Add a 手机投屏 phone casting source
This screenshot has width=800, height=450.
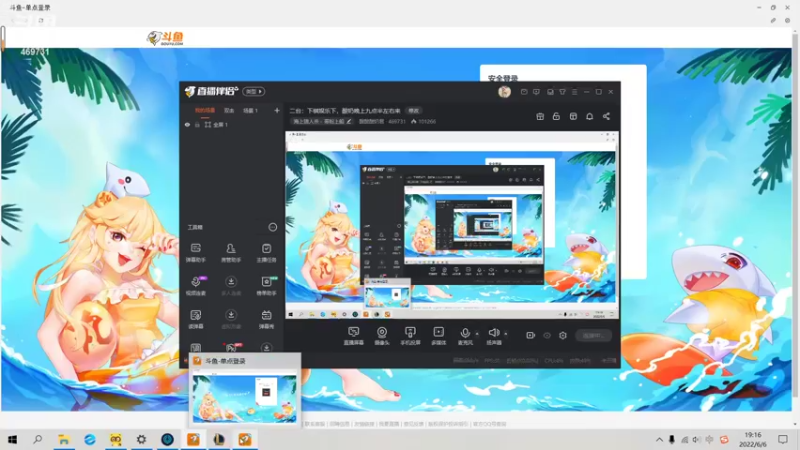[410, 336]
